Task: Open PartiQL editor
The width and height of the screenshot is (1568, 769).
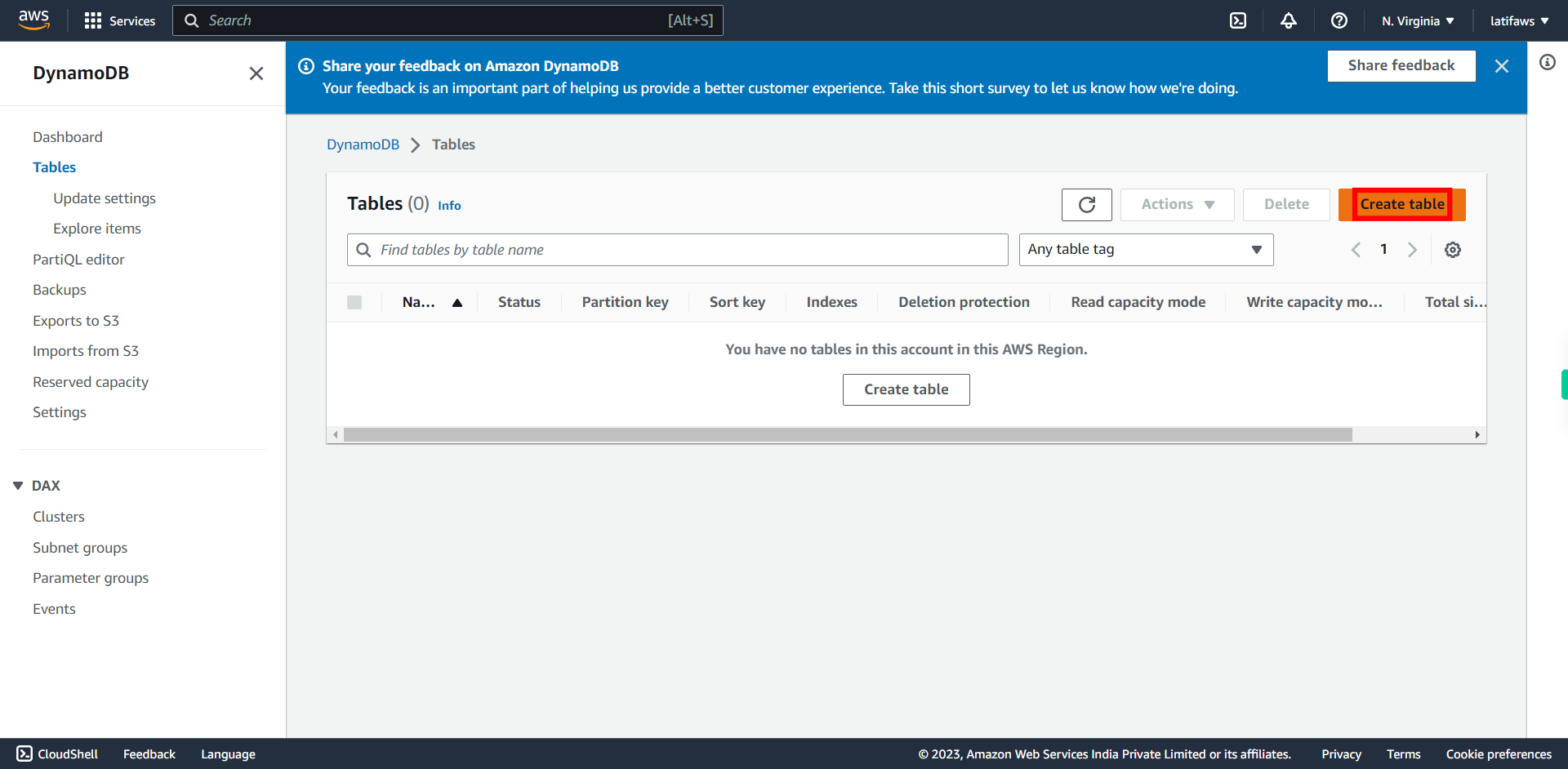Action: (x=78, y=260)
